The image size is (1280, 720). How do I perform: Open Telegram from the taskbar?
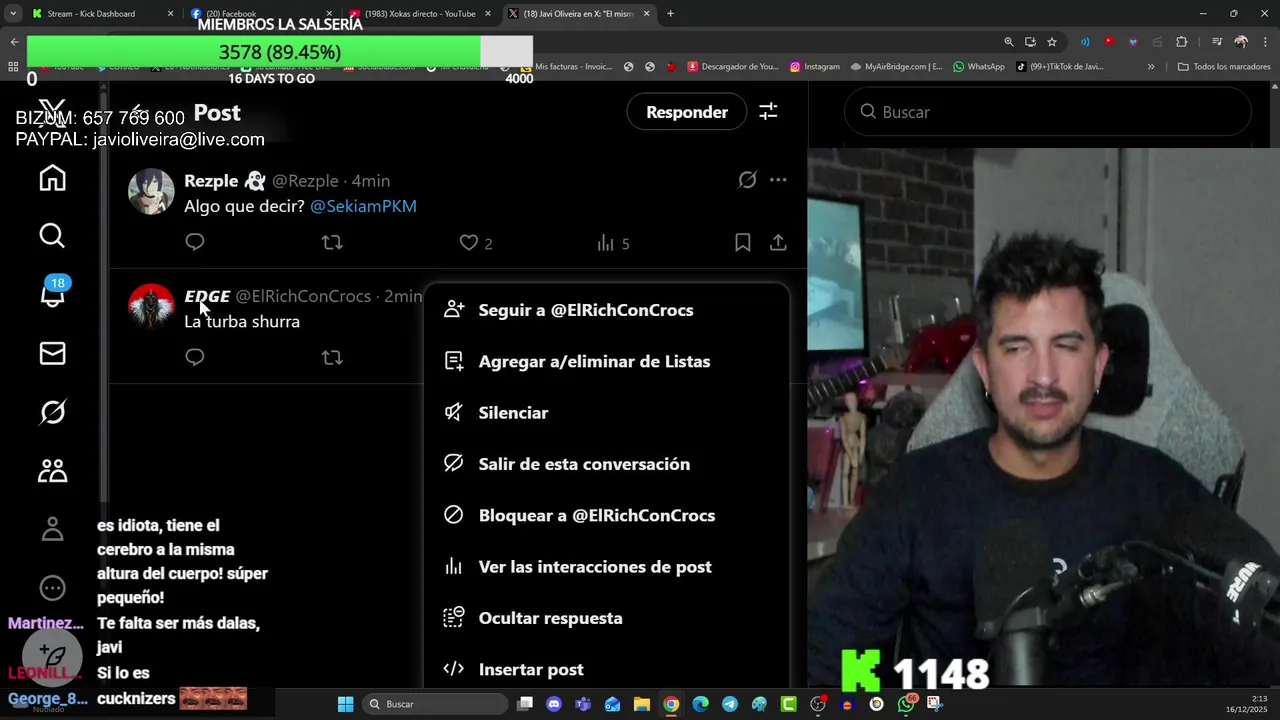click(x=730, y=704)
